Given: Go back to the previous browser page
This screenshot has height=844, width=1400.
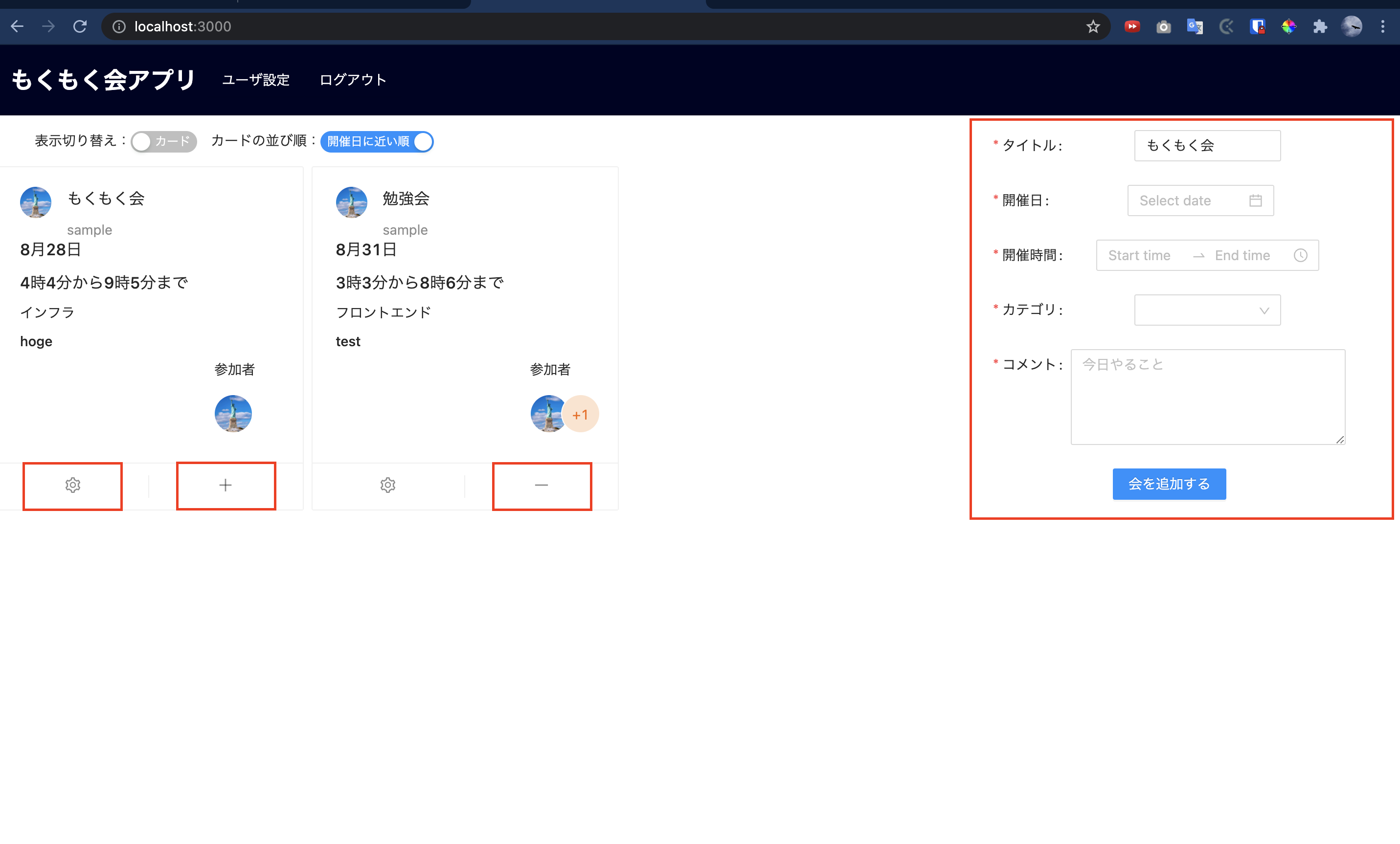Looking at the screenshot, I should [17, 26].
